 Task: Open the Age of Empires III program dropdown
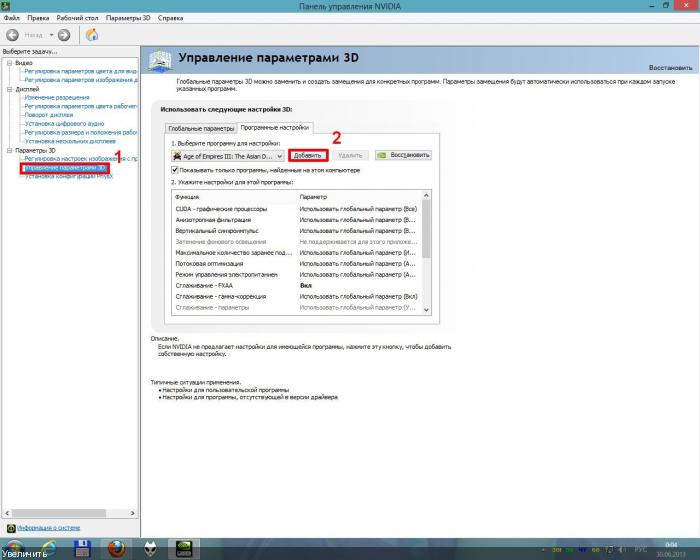[x=228, y=156]
